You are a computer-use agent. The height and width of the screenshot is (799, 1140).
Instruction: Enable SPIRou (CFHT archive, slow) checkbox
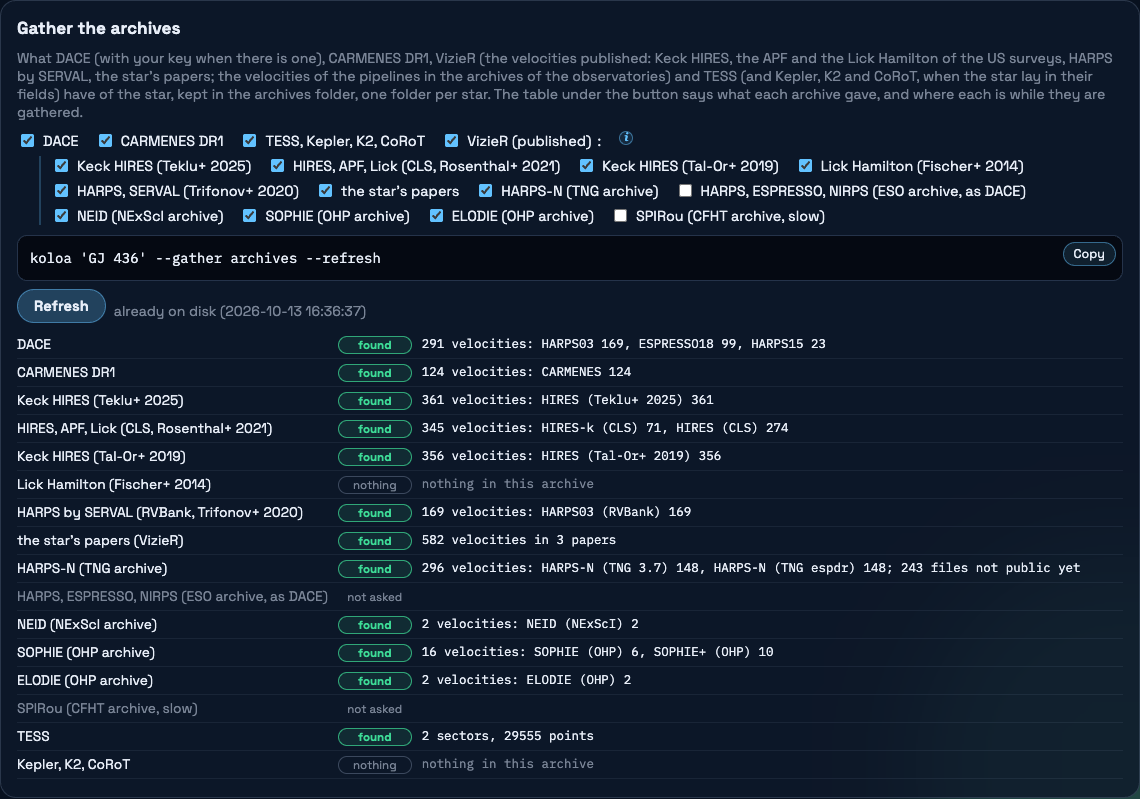[x=620, y=216]
